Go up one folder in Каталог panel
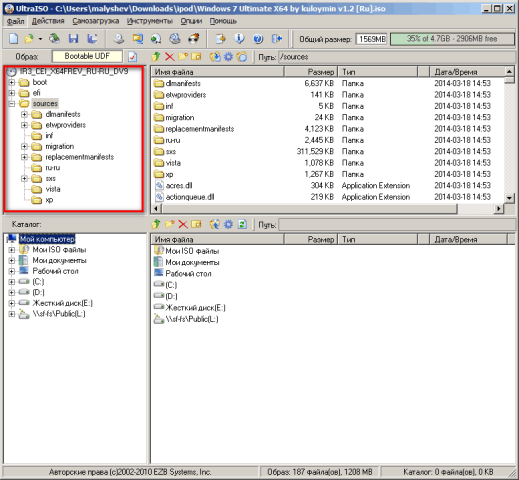The height and width of the screenshot is (480, 519). (156, 224)
